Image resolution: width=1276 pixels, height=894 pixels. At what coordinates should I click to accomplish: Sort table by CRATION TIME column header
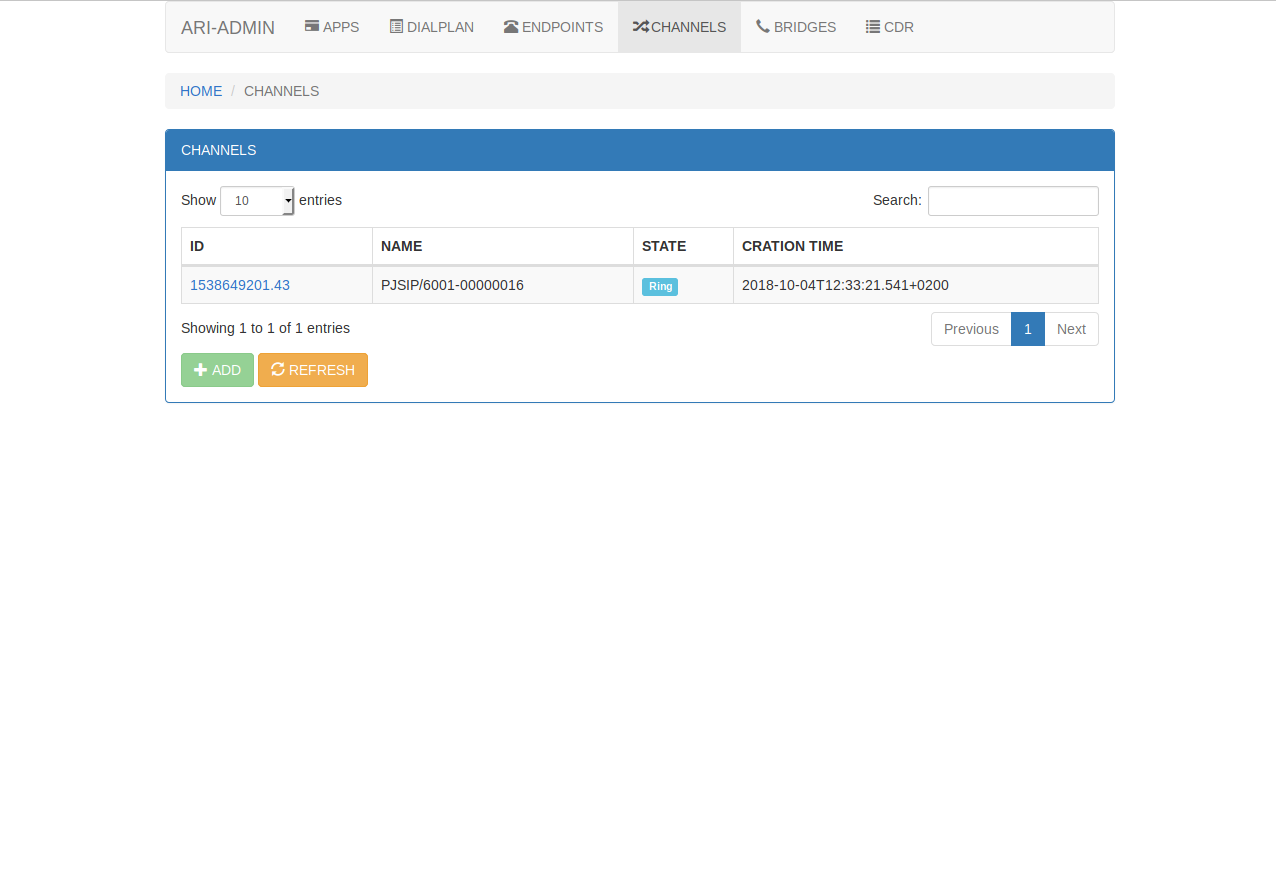tap(916, 246)
